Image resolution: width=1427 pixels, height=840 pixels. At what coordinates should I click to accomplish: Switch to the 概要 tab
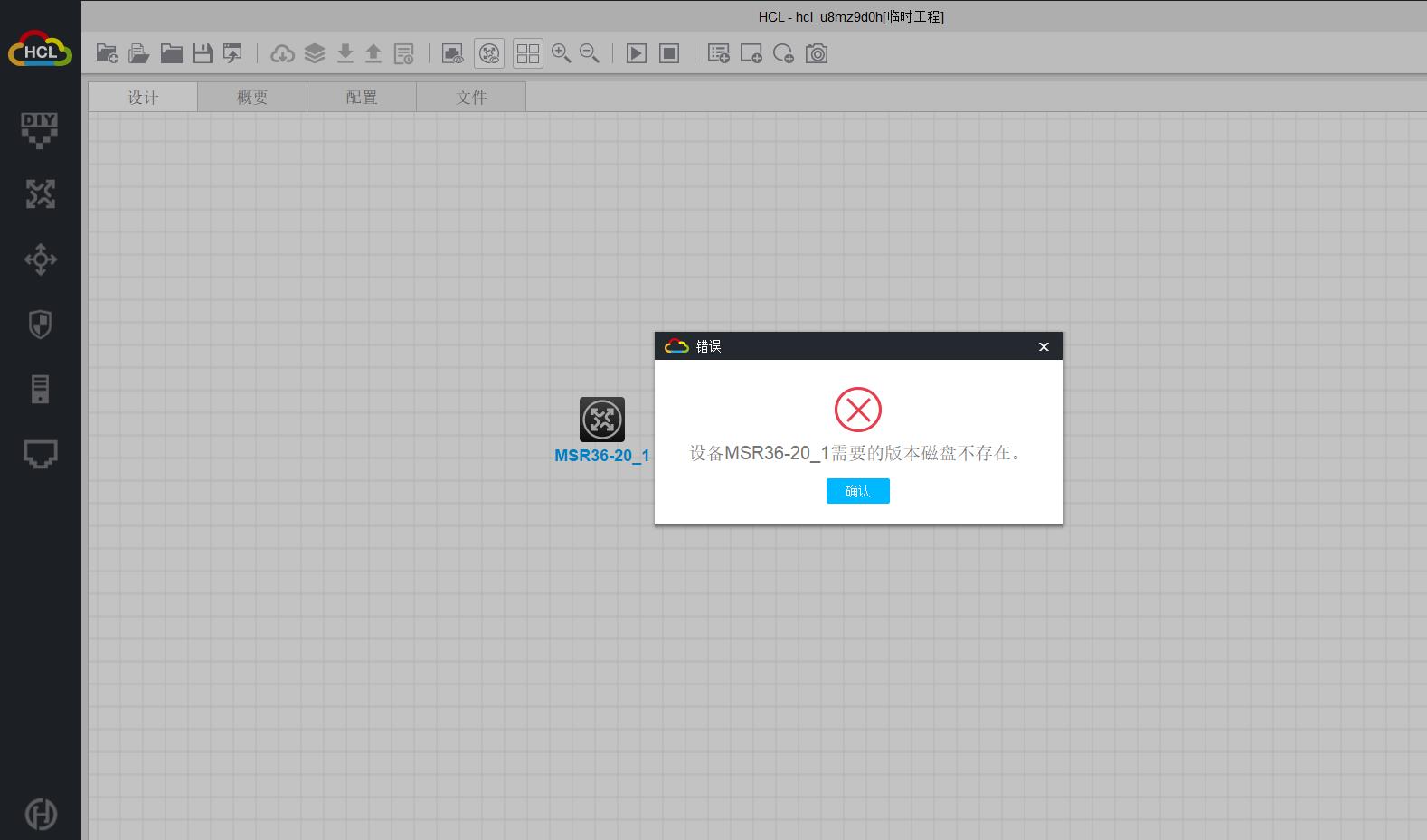click(x=252, y=97)
